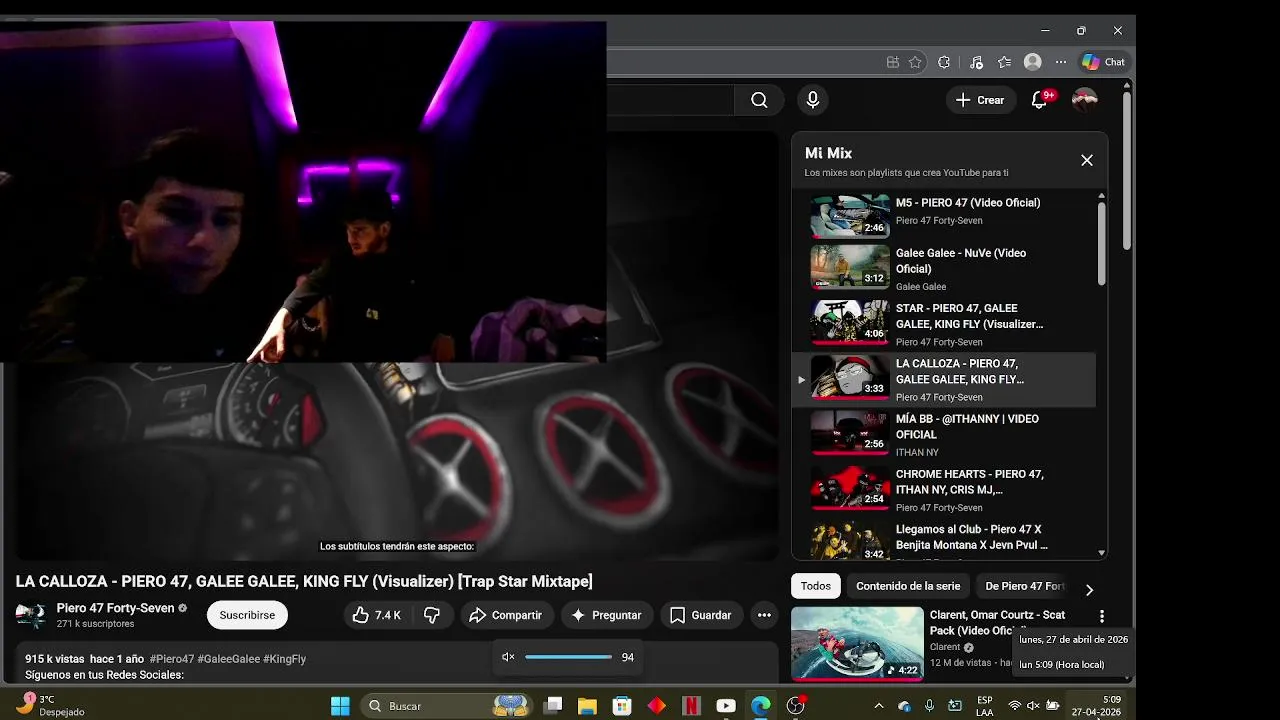Viewport: 1280px width, 720px height.
Task: Unmute using the volume overlay speaker icon
Action: point(508,657)
